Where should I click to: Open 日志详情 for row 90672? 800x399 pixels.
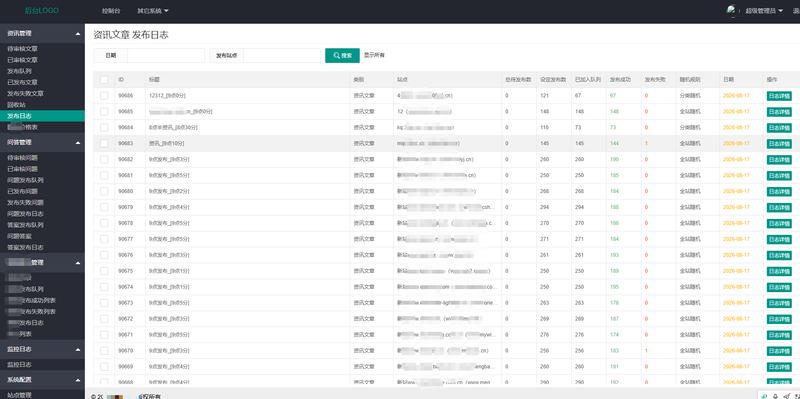tap(779, 319)
